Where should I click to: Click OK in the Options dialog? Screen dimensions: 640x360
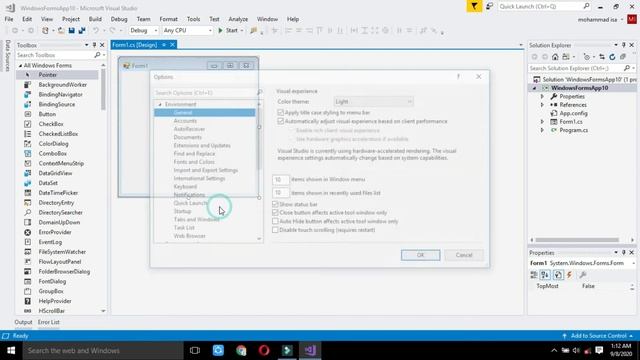pyautogui.click(x=420, y=255)
